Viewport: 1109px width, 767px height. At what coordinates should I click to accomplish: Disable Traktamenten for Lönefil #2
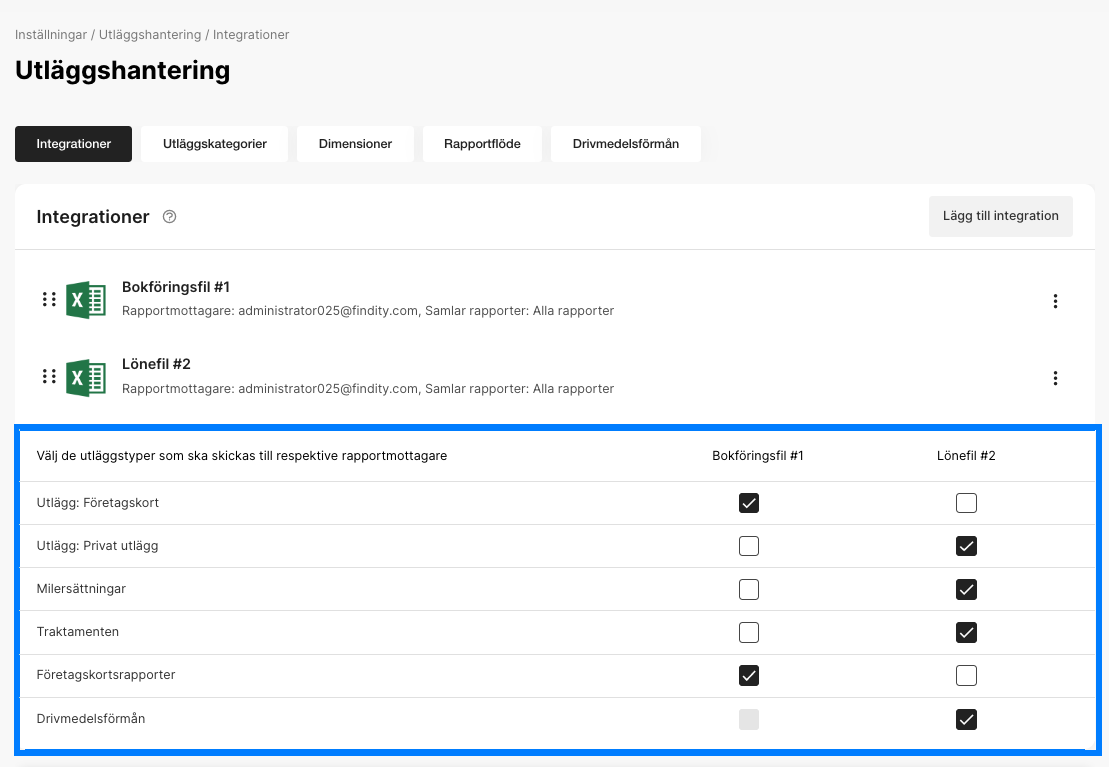point(966,632)
